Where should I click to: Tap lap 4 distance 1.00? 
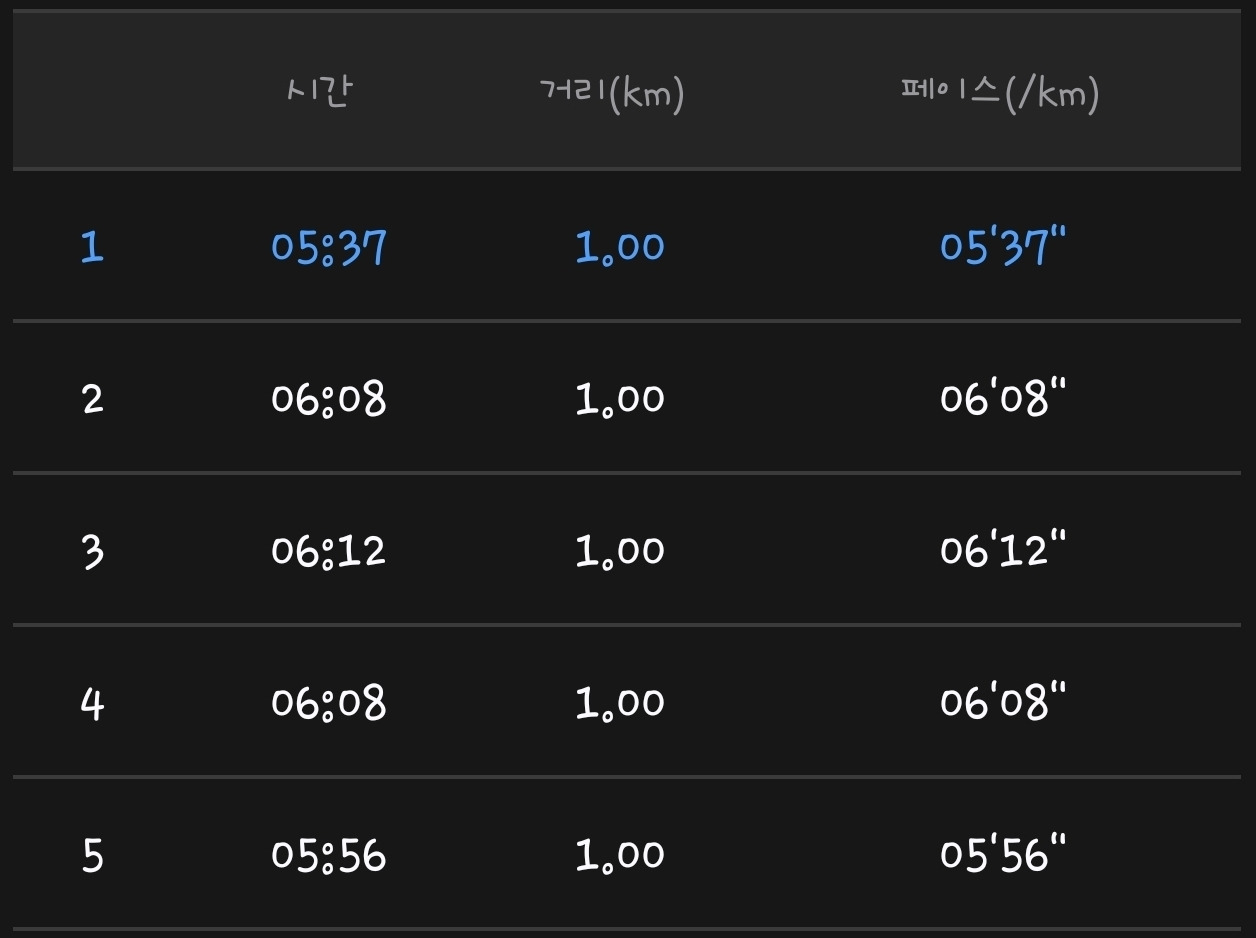620,703
